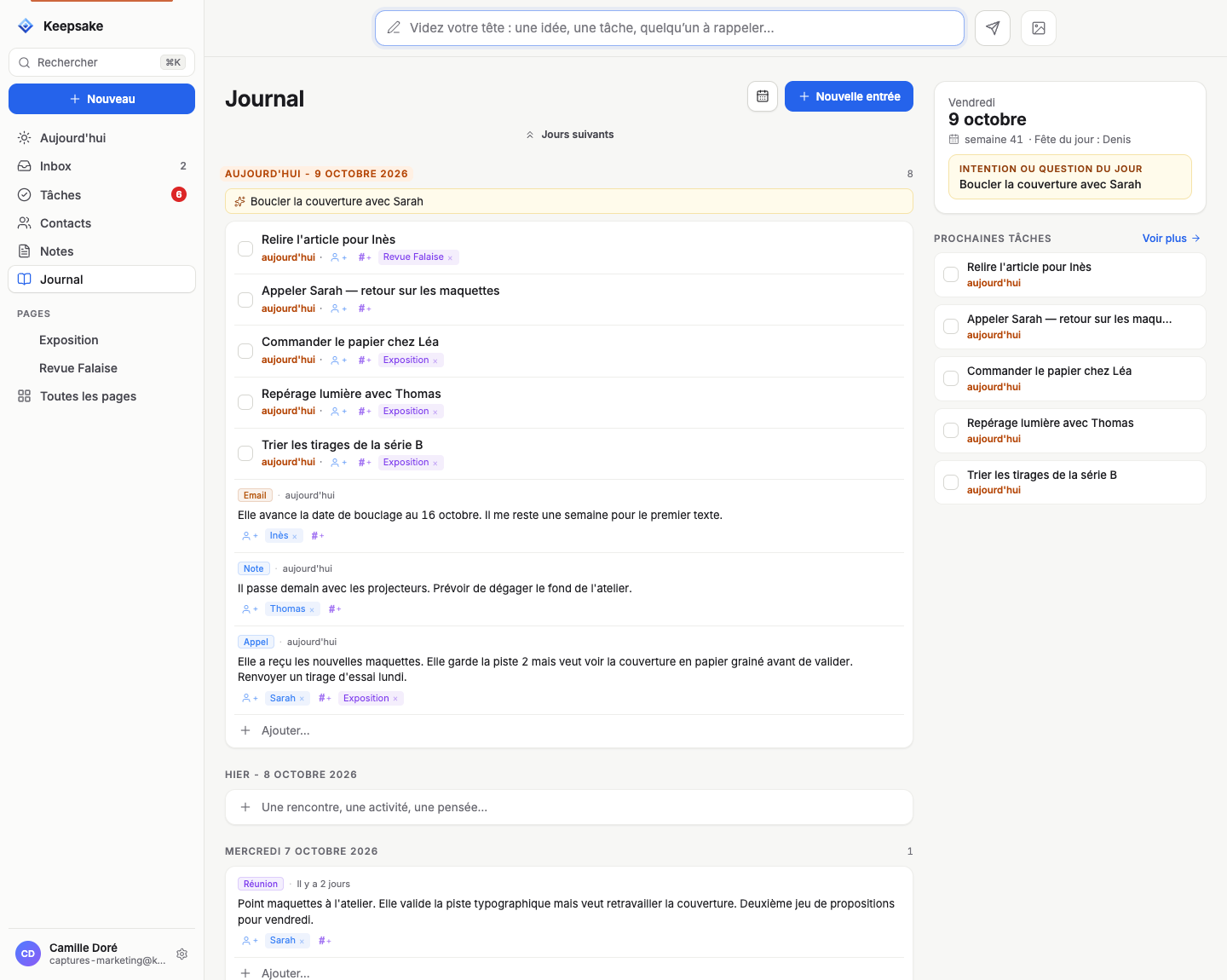Image resolution: width=1227 pixels, height=980 pixels.
Task: Click the send paper-plane icon
Action: pos(993,28)
